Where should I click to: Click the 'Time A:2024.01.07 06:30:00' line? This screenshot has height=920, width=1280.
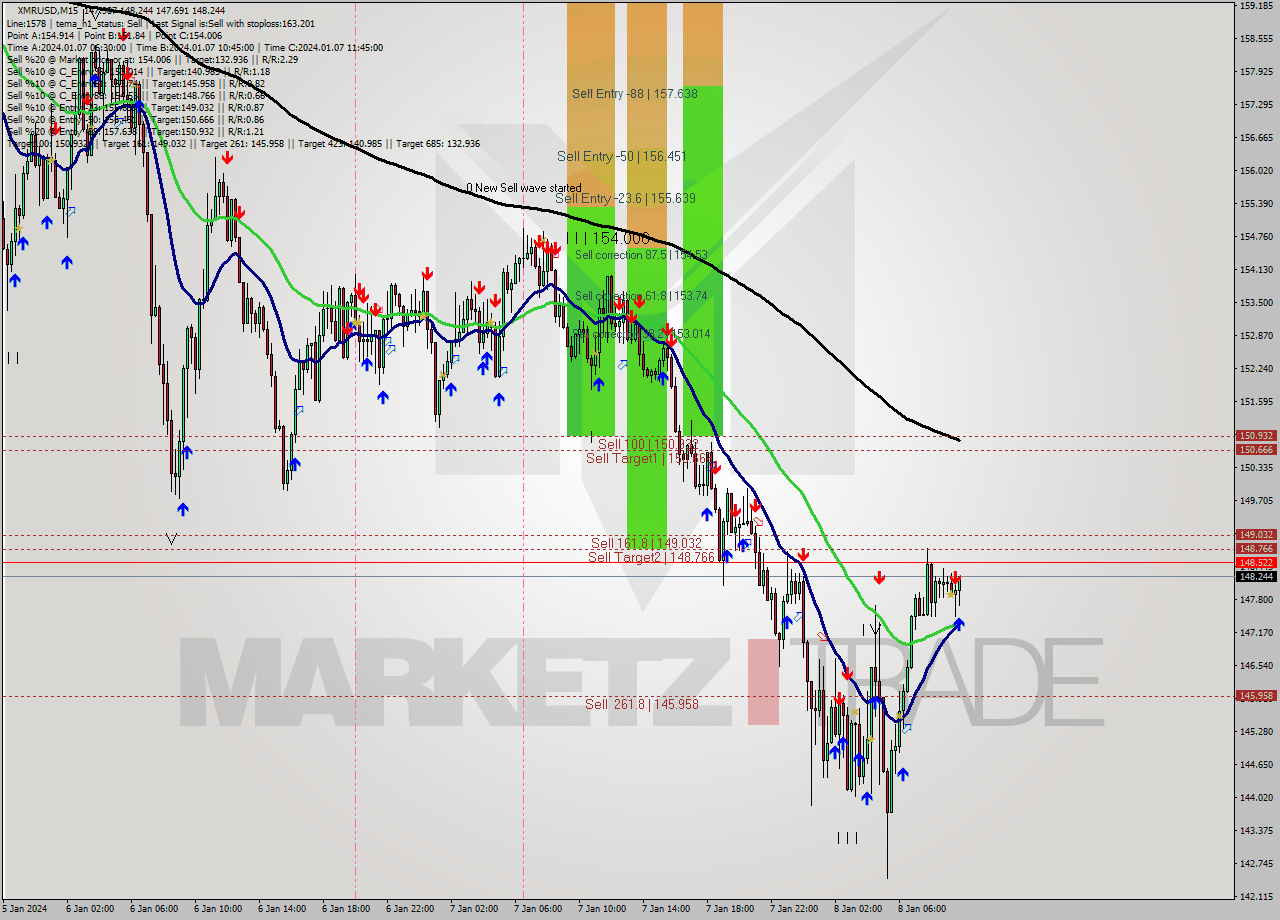(x=67, y=47)
